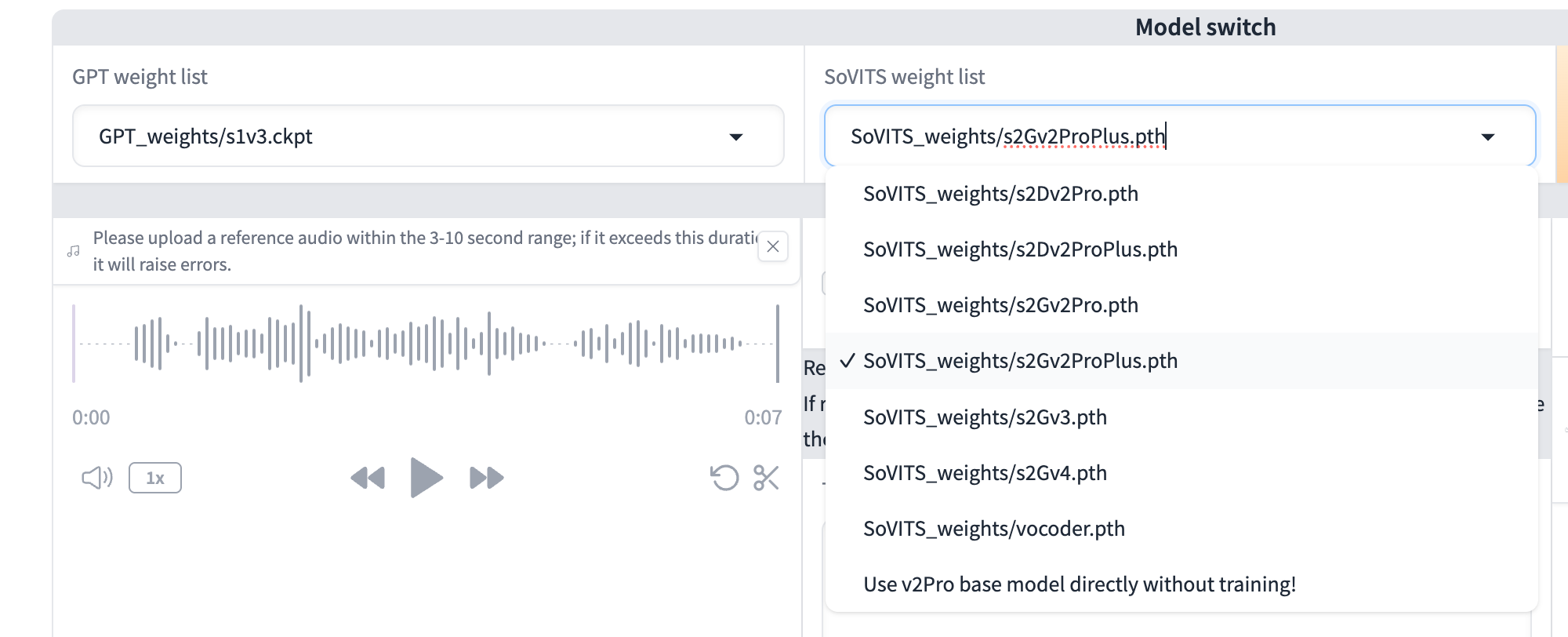Click the undo/reset audio icon

[724, 478]
